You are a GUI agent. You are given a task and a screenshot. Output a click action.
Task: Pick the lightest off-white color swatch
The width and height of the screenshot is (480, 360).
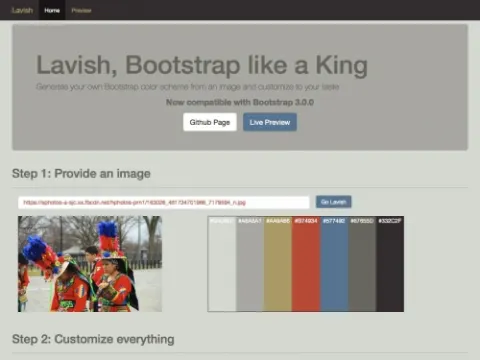222,264
